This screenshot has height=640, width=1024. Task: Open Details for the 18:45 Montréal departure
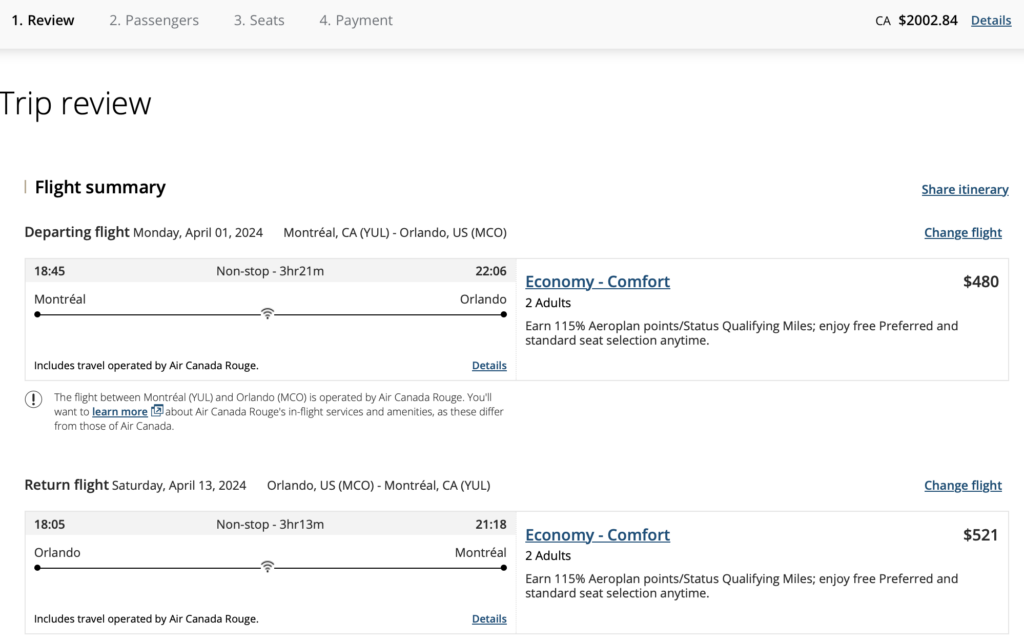pos(489,366)
